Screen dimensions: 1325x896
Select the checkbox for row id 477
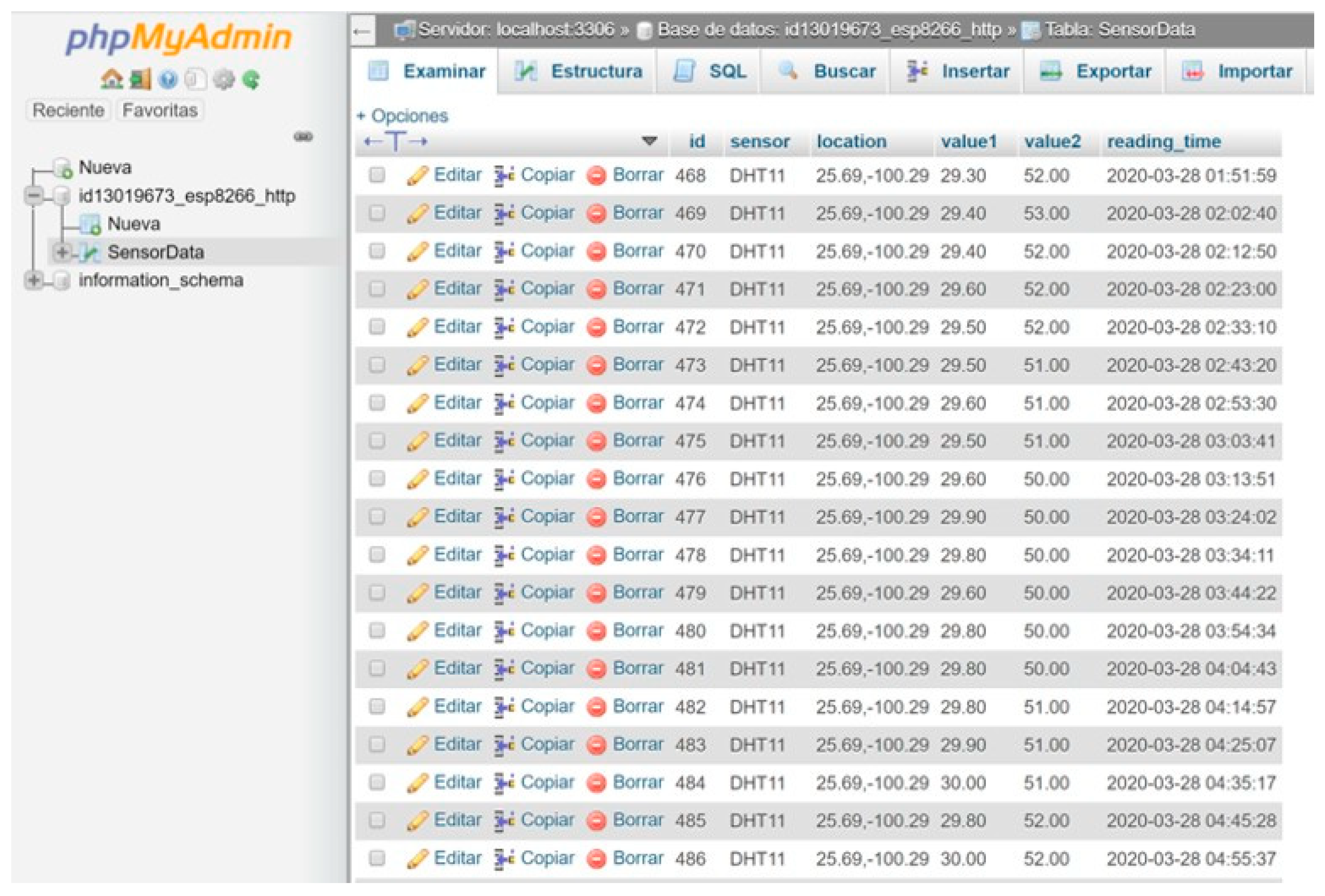tap(377, 517)
